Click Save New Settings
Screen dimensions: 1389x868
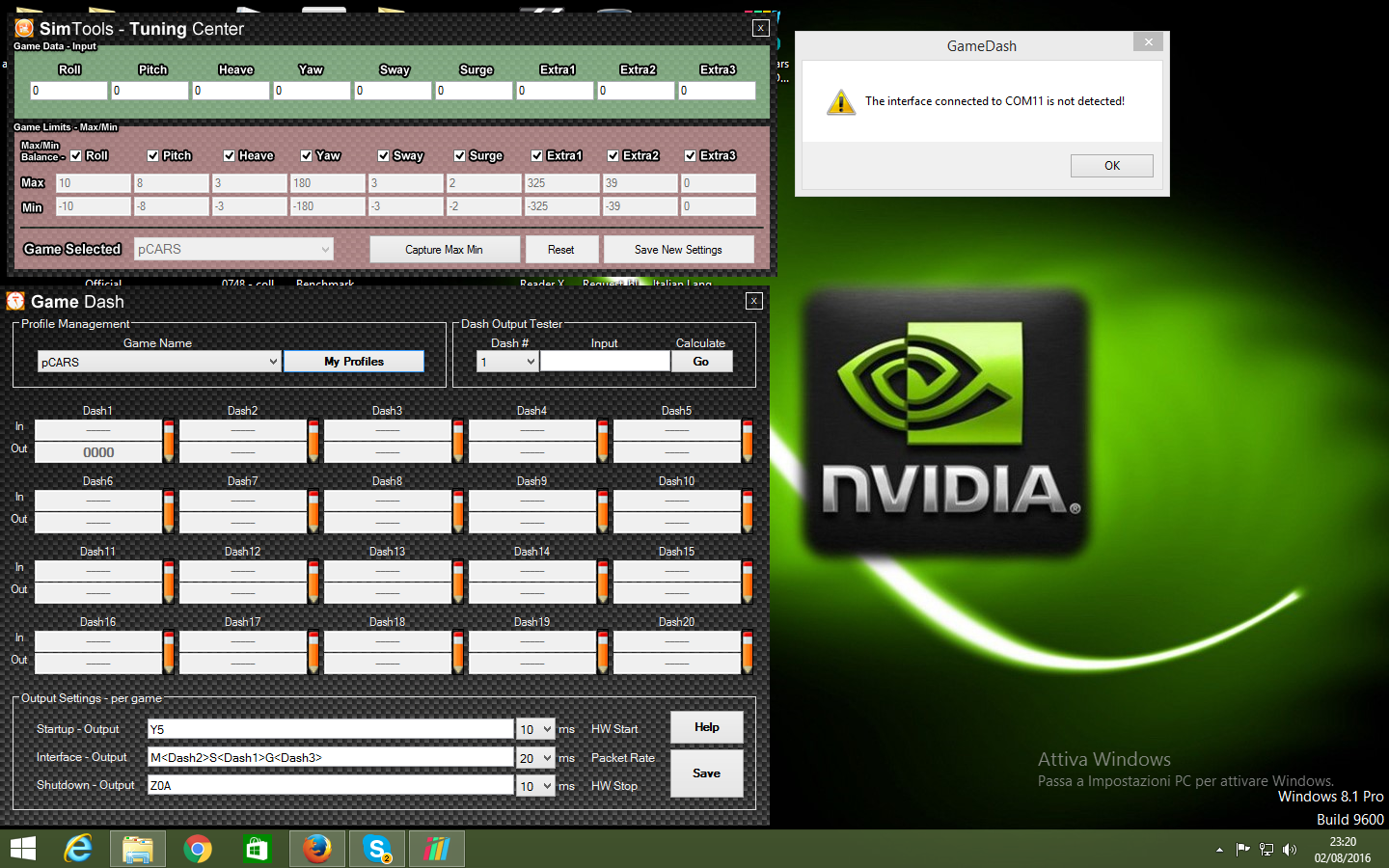(x=679, y=249)
